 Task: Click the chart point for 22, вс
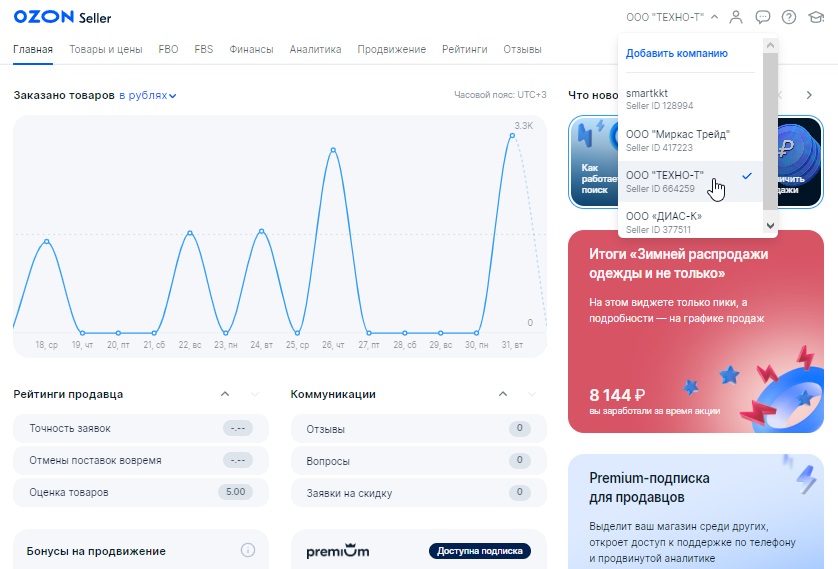(190, 233)
